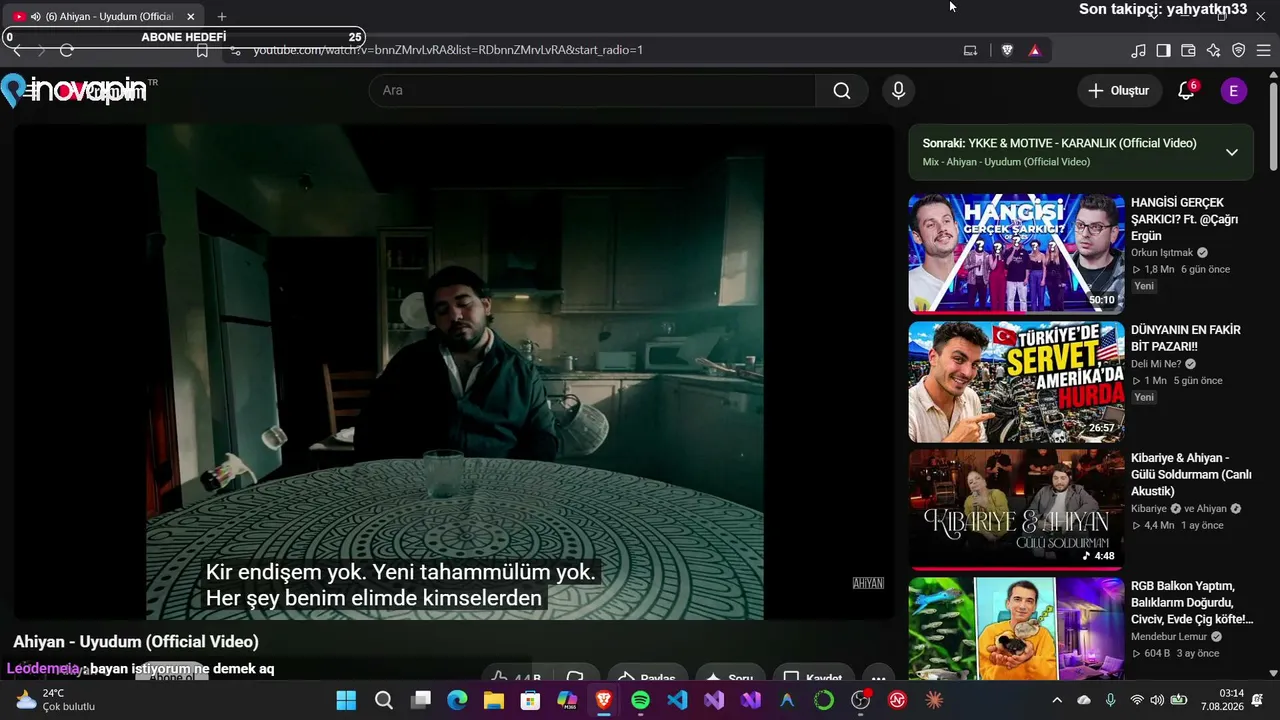Screen dimensions: 1280x720
Task: Open YouTube notifications bell
Action: [1186, 91]
